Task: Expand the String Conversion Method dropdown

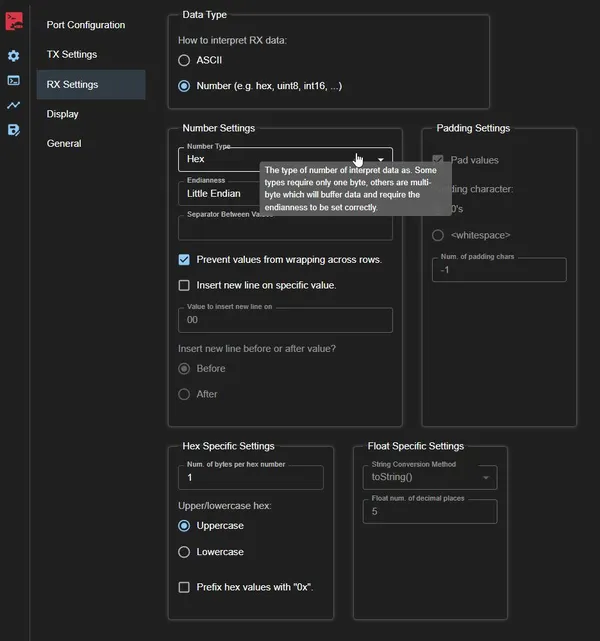Action: tap(429, 478)
